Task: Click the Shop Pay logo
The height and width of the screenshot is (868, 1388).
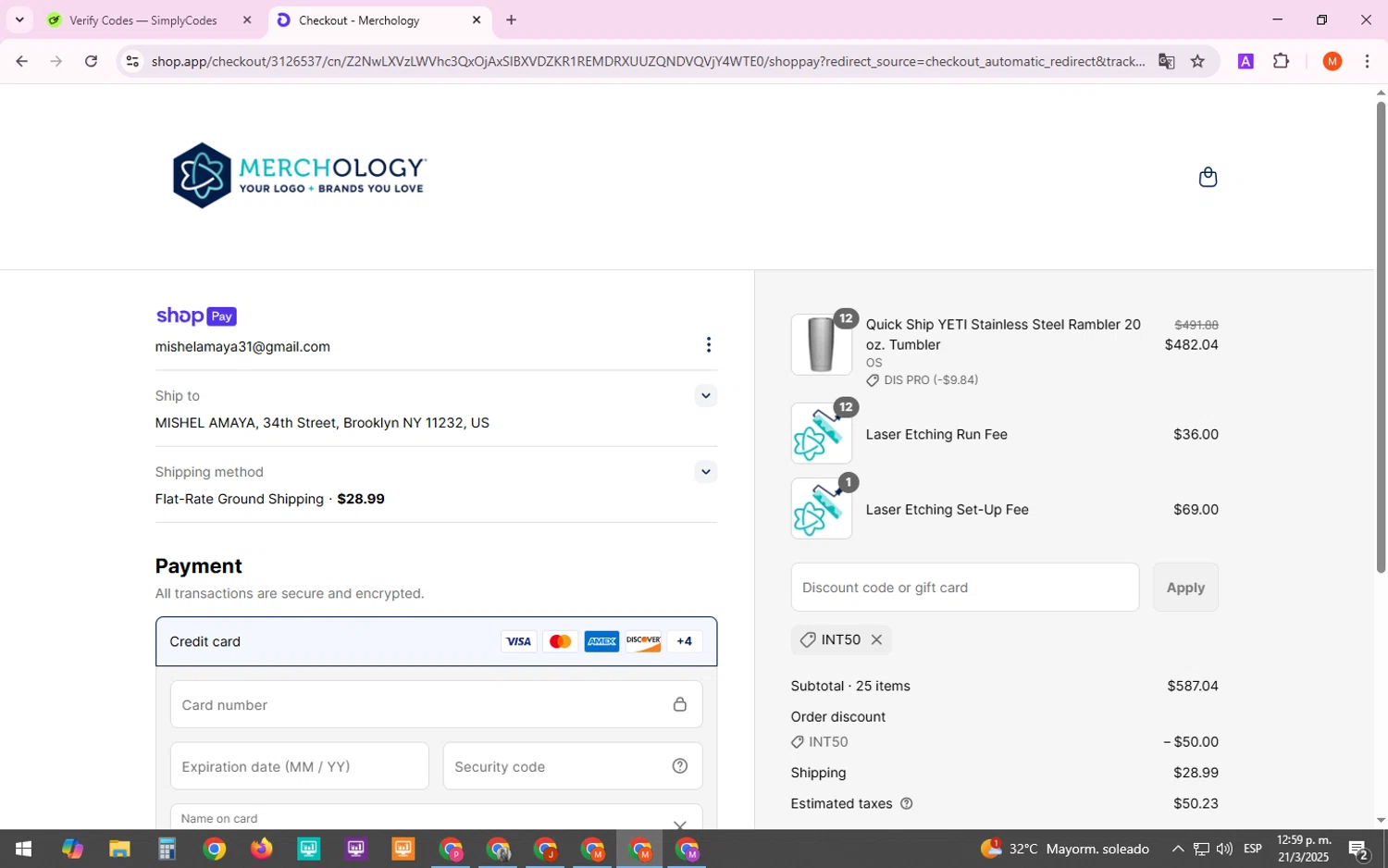Action: pos(196,316)
